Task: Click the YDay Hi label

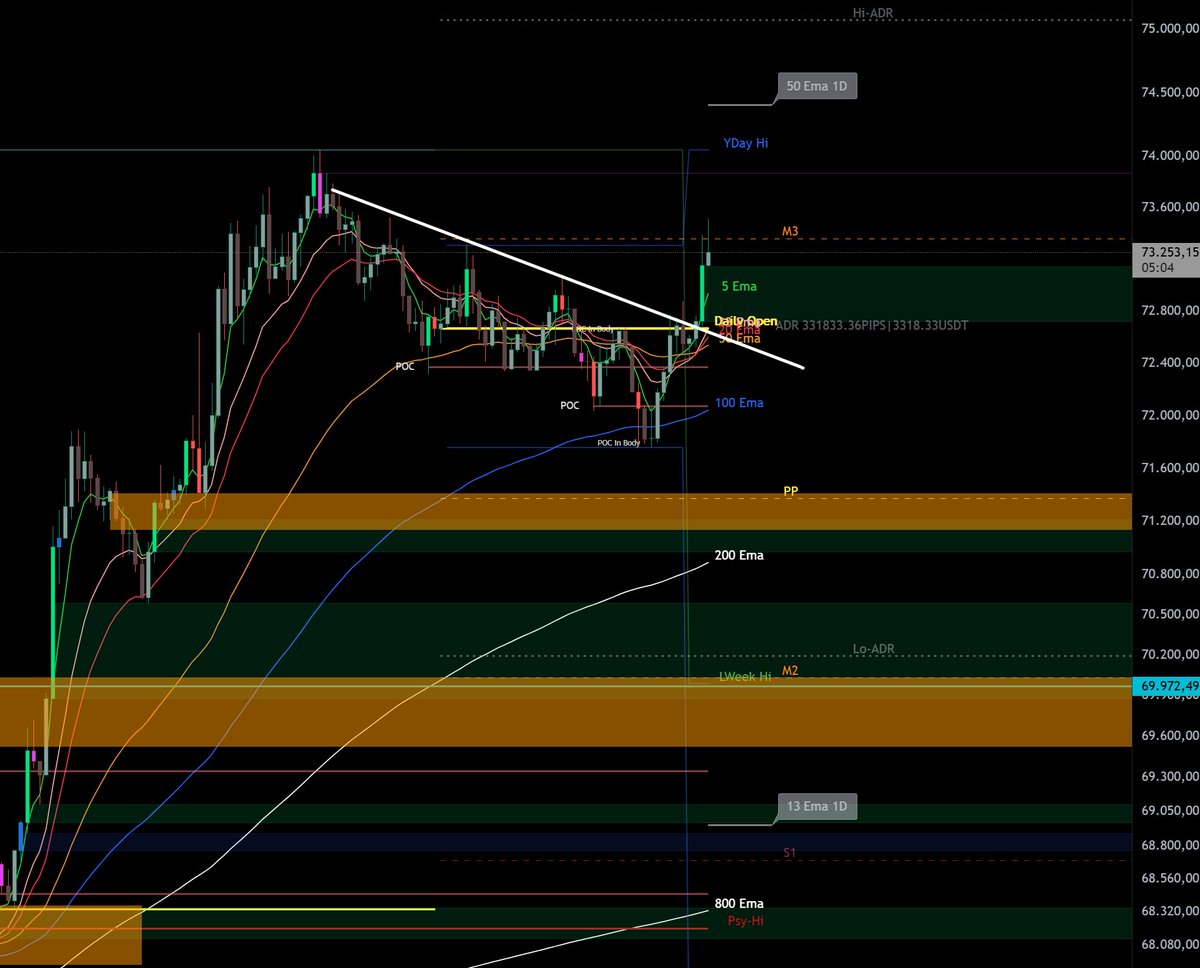Action: pos(746,144)
